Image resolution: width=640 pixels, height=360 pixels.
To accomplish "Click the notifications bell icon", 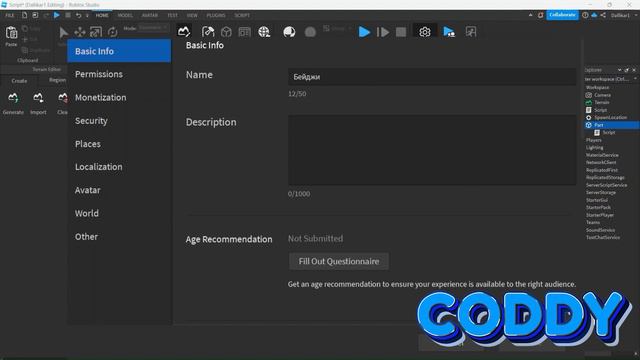I will point(540,15).
